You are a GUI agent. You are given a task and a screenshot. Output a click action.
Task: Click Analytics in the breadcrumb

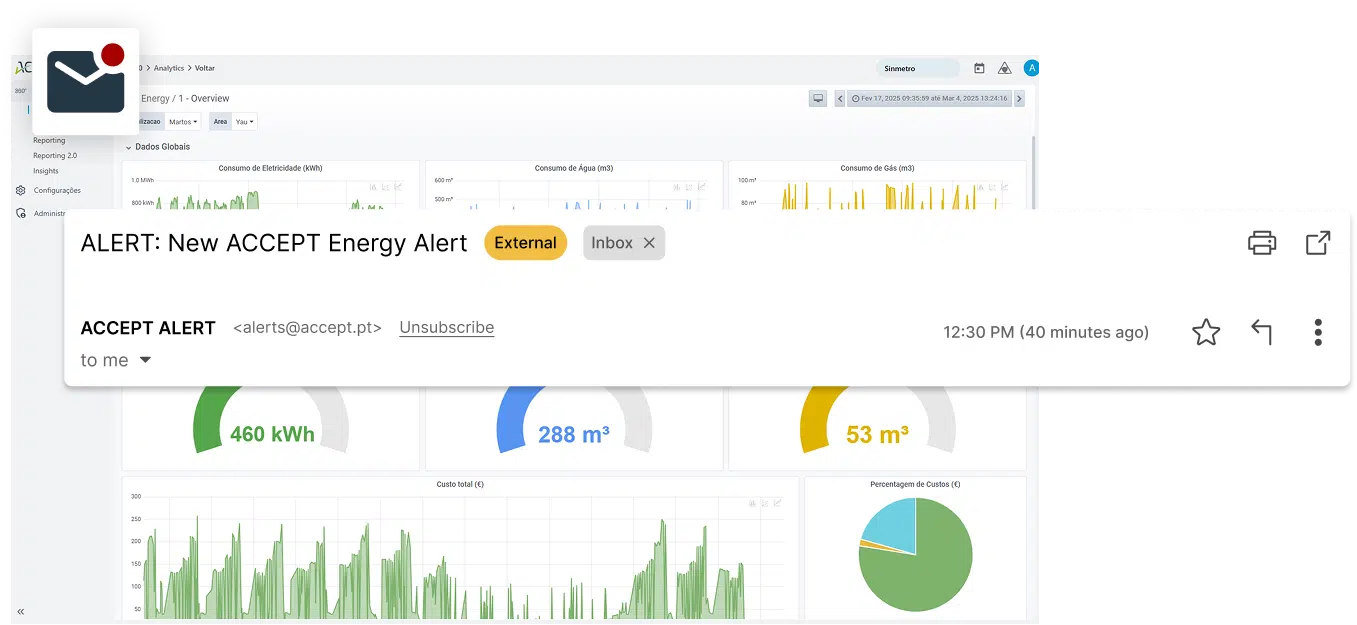[x=169, y=68]
